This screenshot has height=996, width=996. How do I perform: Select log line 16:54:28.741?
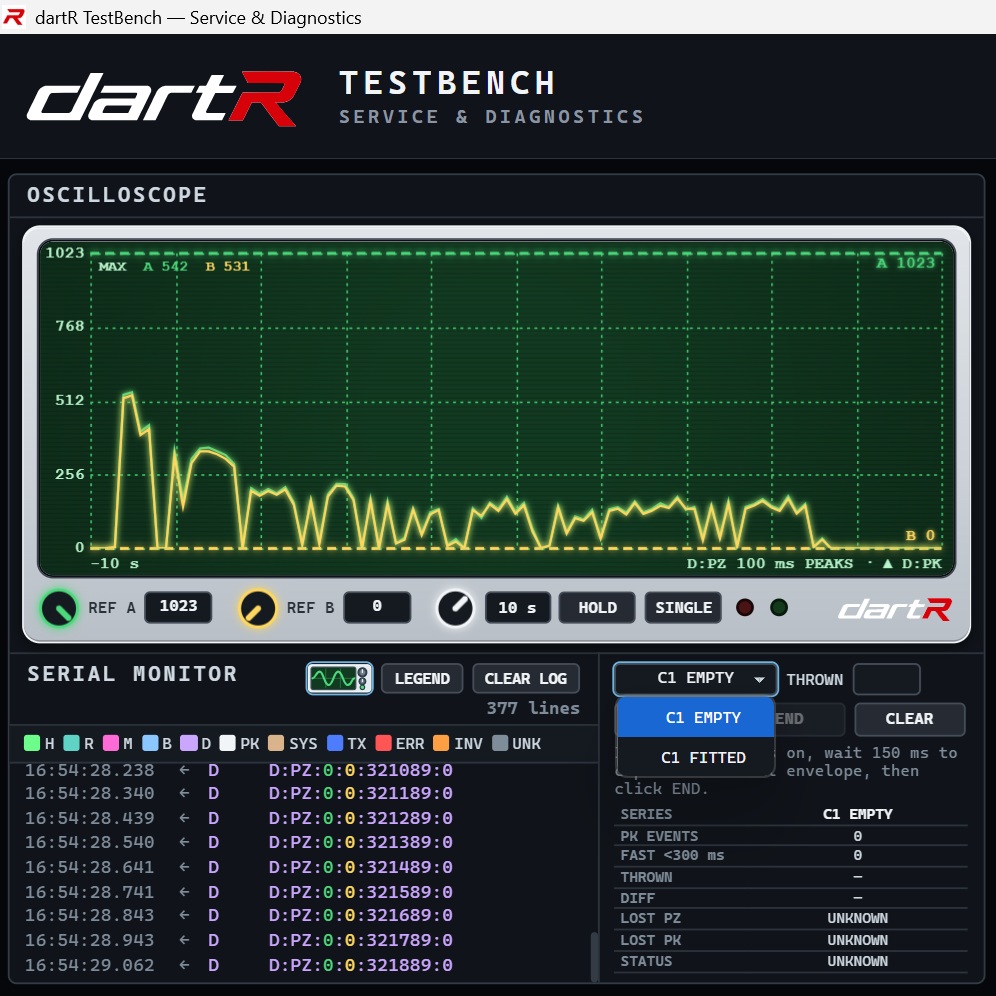click(238, 892)
